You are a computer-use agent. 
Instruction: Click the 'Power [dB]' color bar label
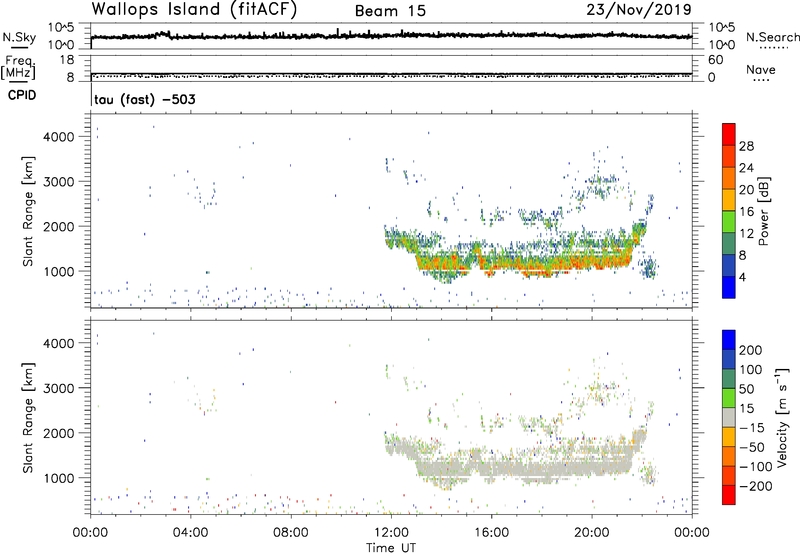pos(763,211)
